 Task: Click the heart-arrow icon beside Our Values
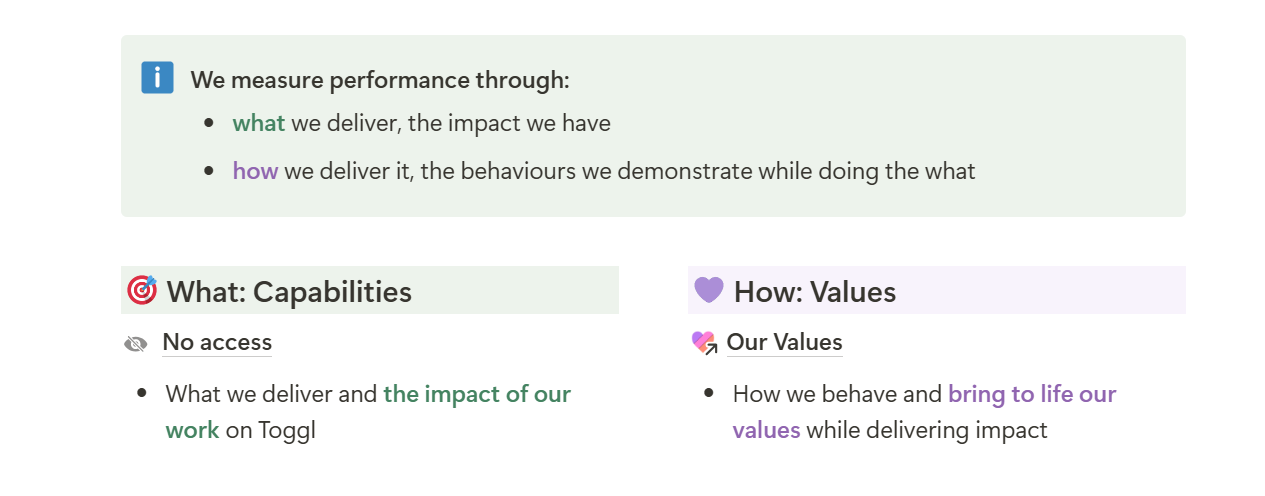coord(704,343)
